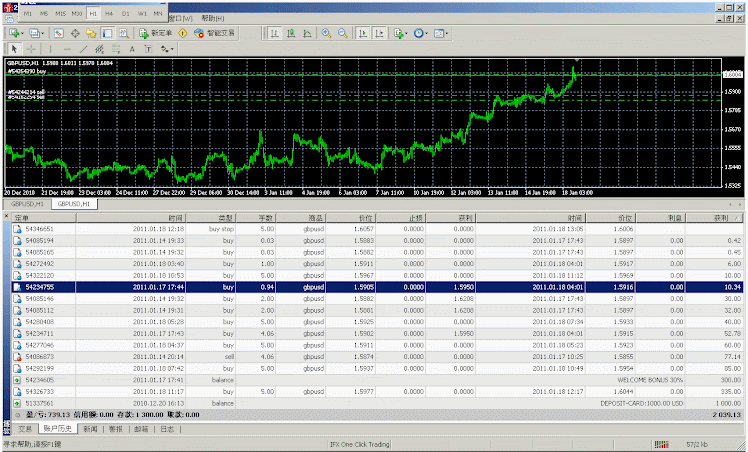Click the 新定单 new order button
Viewport: 748px width, 452px height.
(x=156, y=33)
